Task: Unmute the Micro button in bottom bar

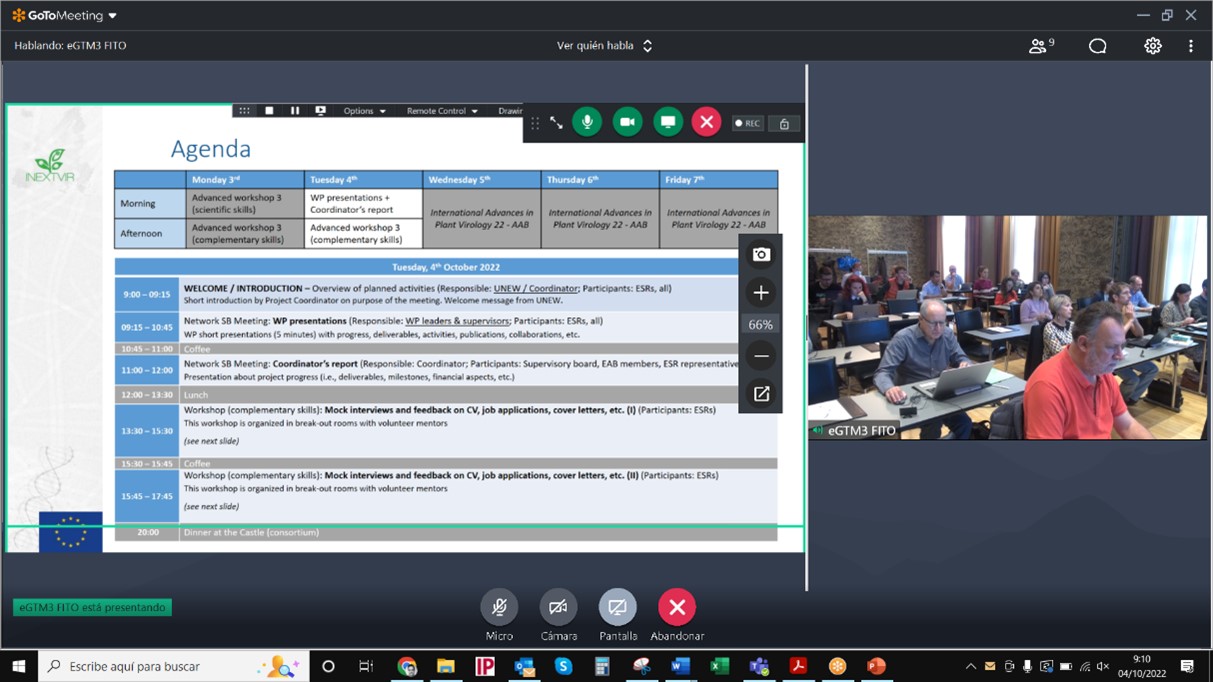Action: (x=499, y=607)
